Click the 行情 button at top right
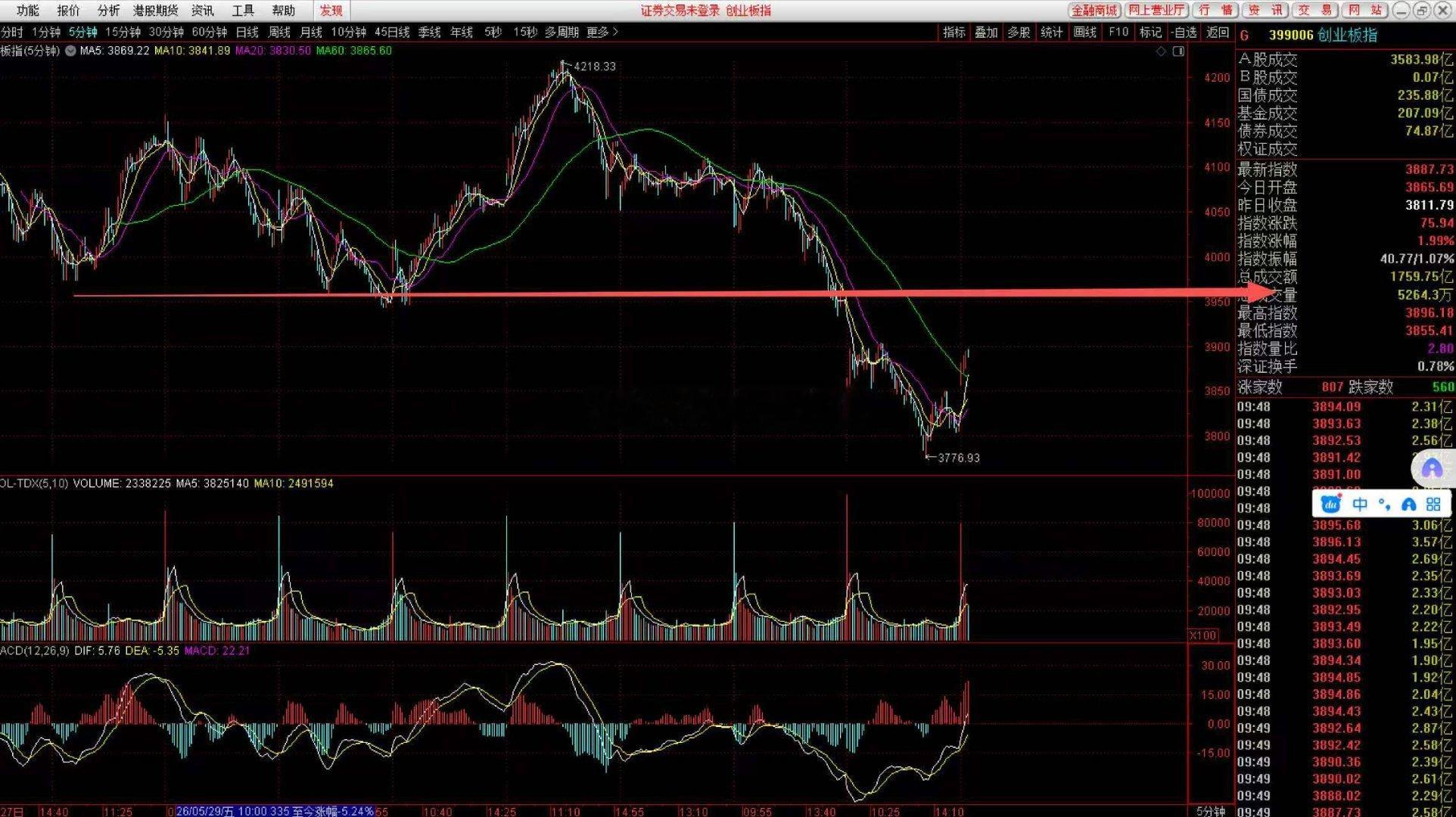Viewport: 1456px width, 817px height. [1216, 11]
